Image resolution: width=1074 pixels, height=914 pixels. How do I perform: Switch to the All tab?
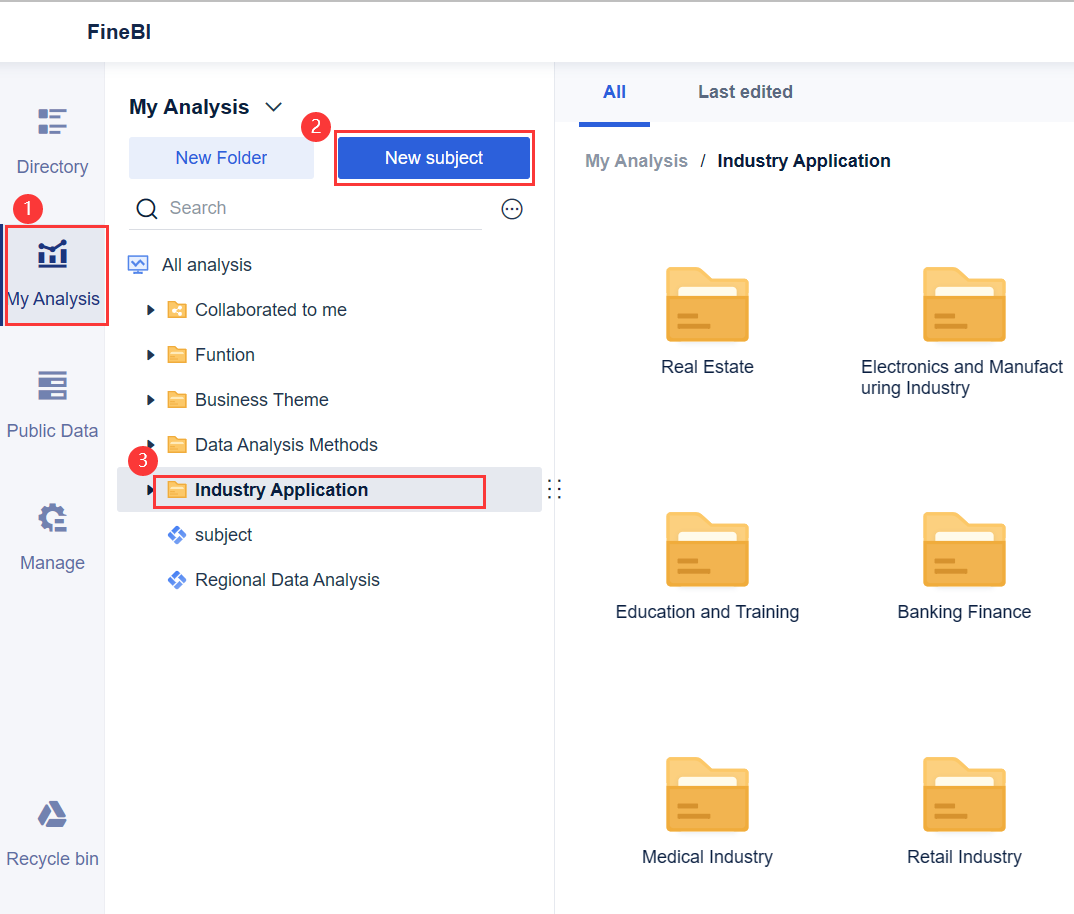tap(614, 92)
